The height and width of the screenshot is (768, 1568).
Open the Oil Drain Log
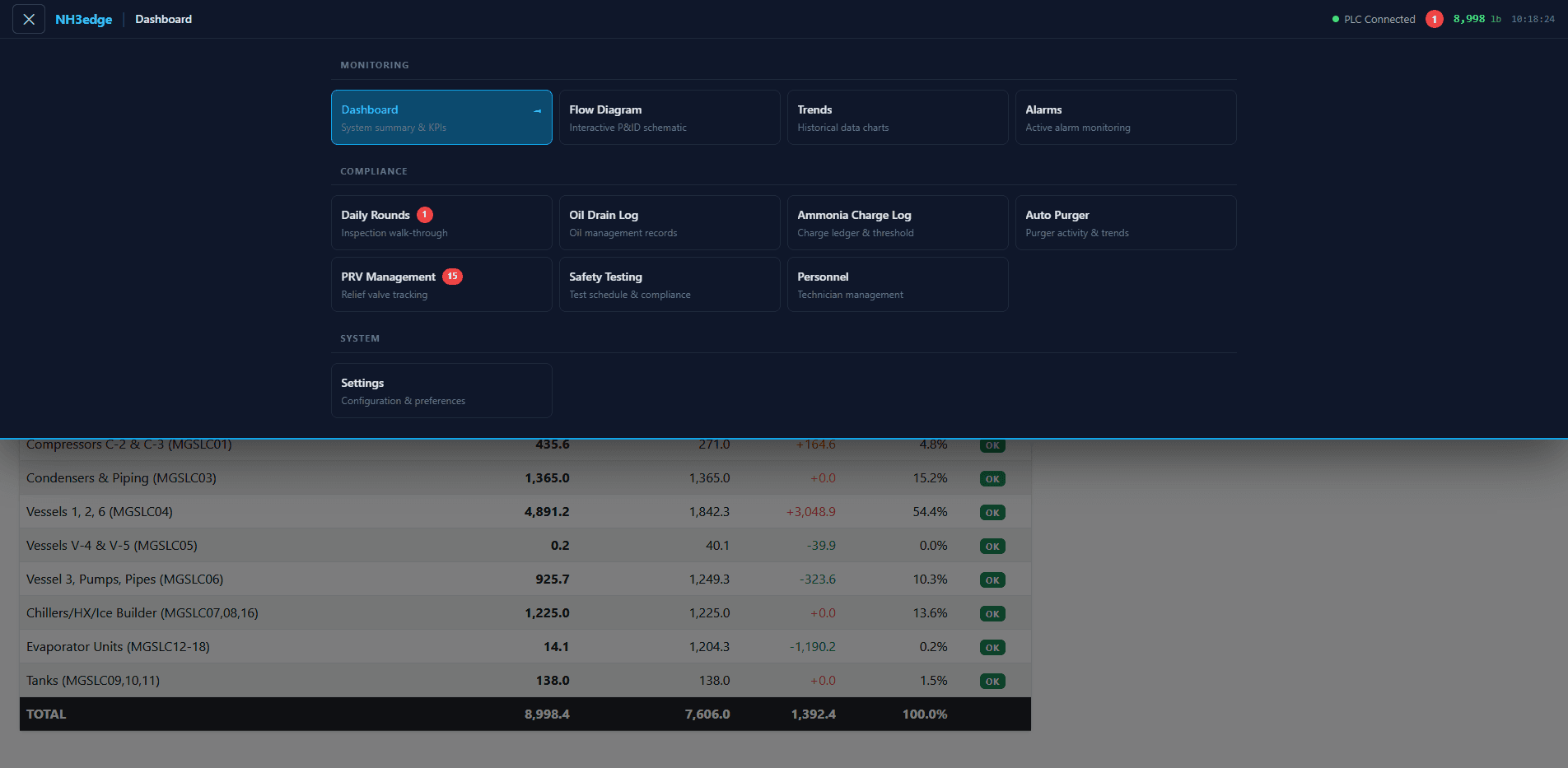[669, 222]
